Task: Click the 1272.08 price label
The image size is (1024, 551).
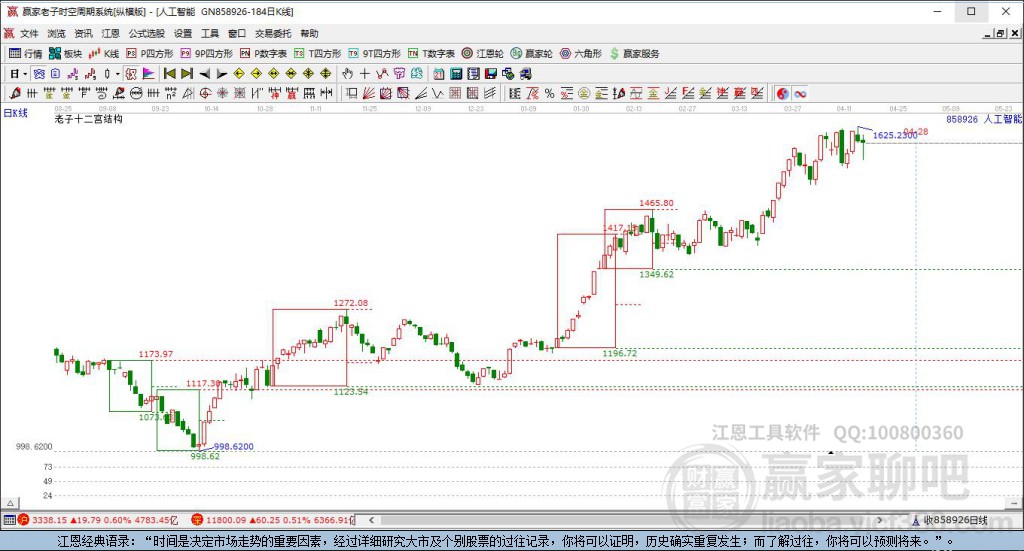Action: click(351, 303)
